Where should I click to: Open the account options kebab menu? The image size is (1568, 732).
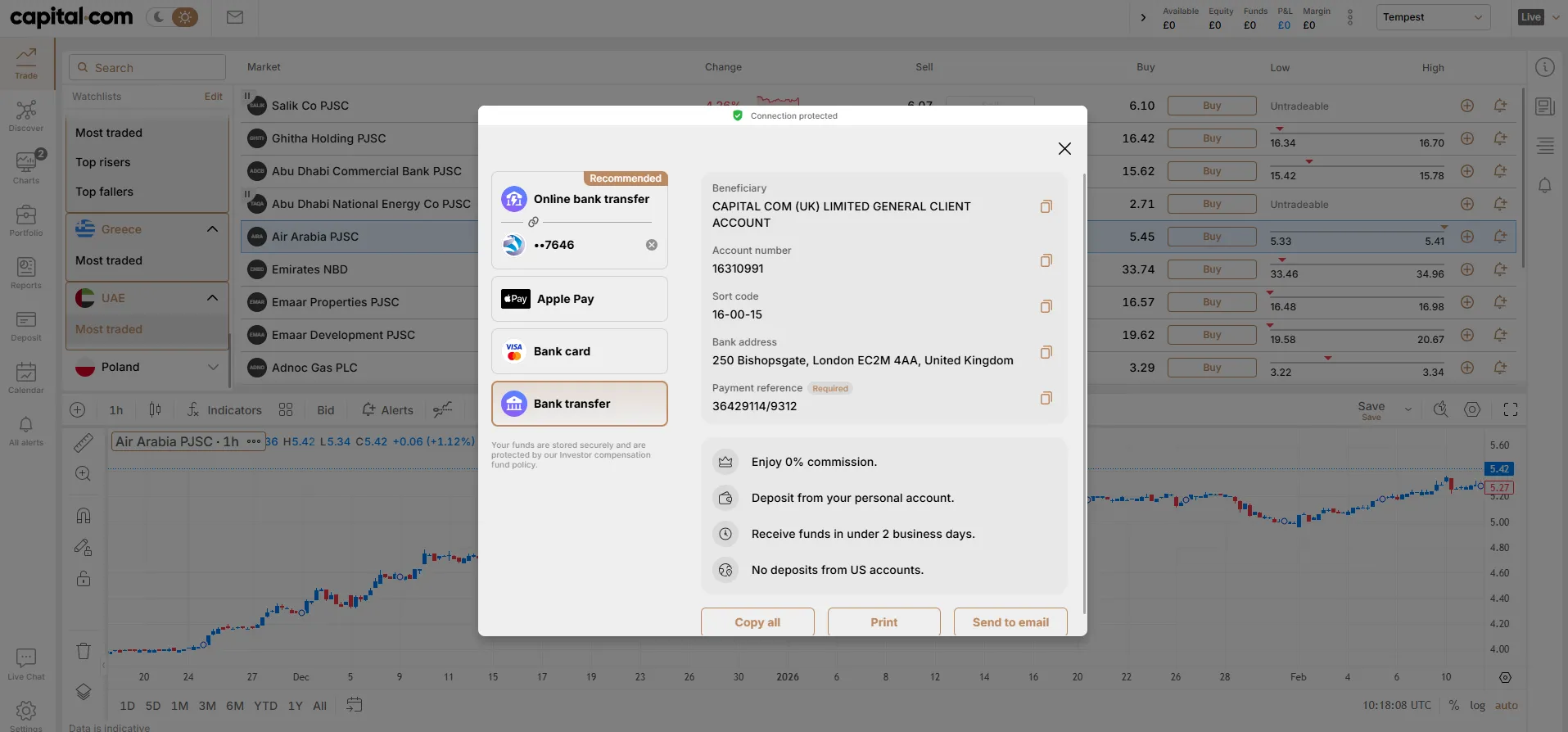[x=1350, y=17]
